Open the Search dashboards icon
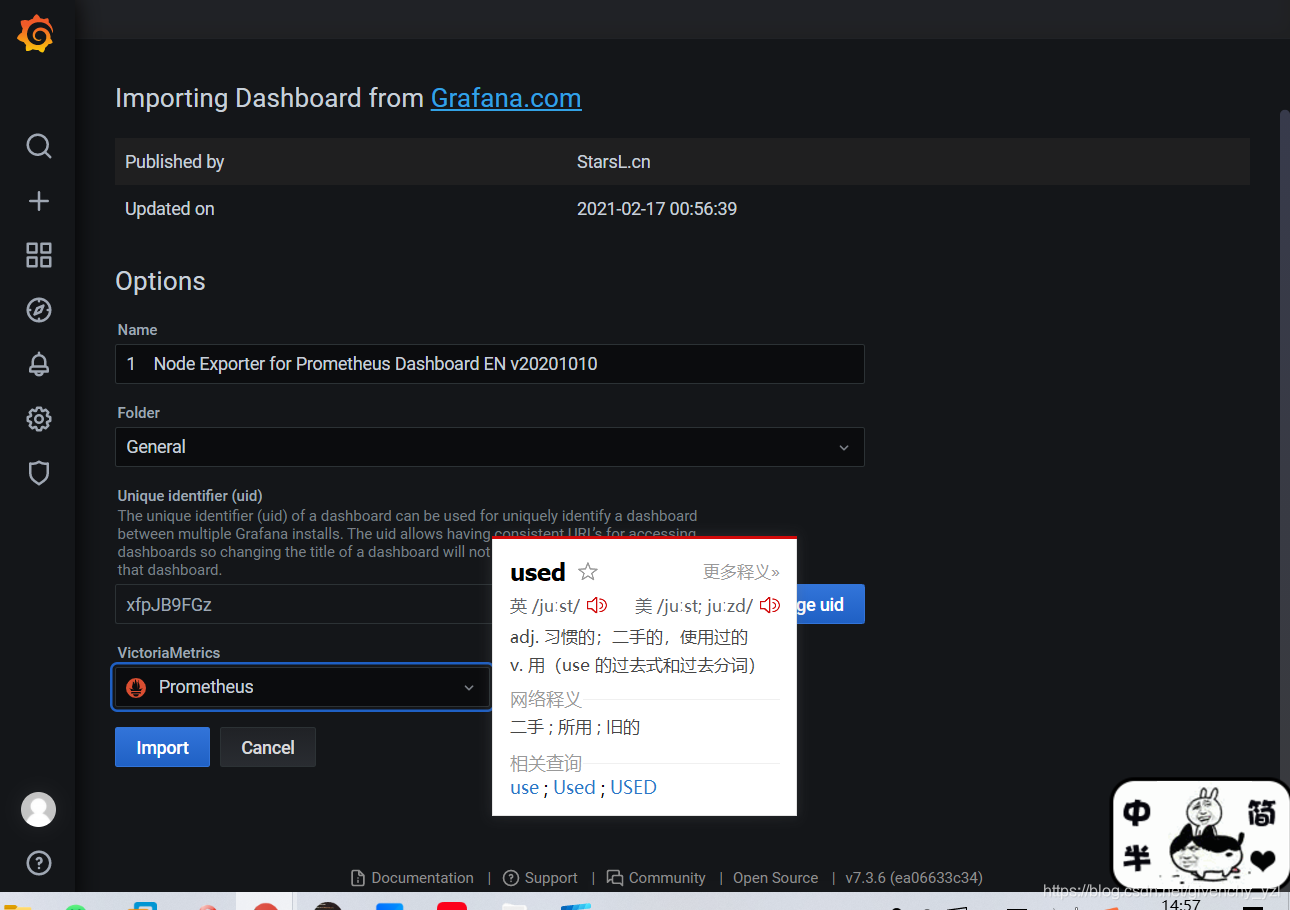 click(x=38, y=147)
